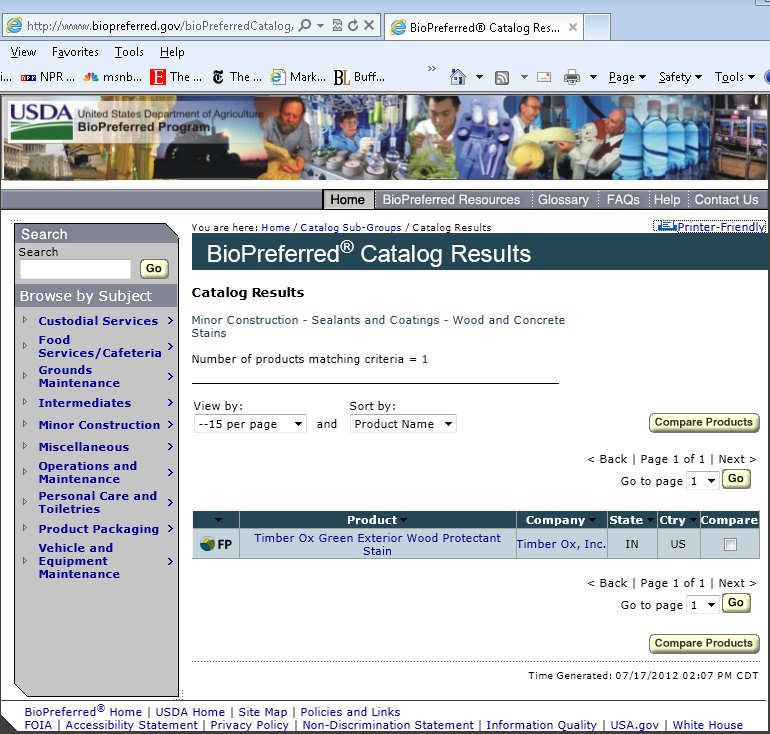Sort results by the State column header
Image resolution: width=770 pixels, height=734 pixels.
click(632, 519)
